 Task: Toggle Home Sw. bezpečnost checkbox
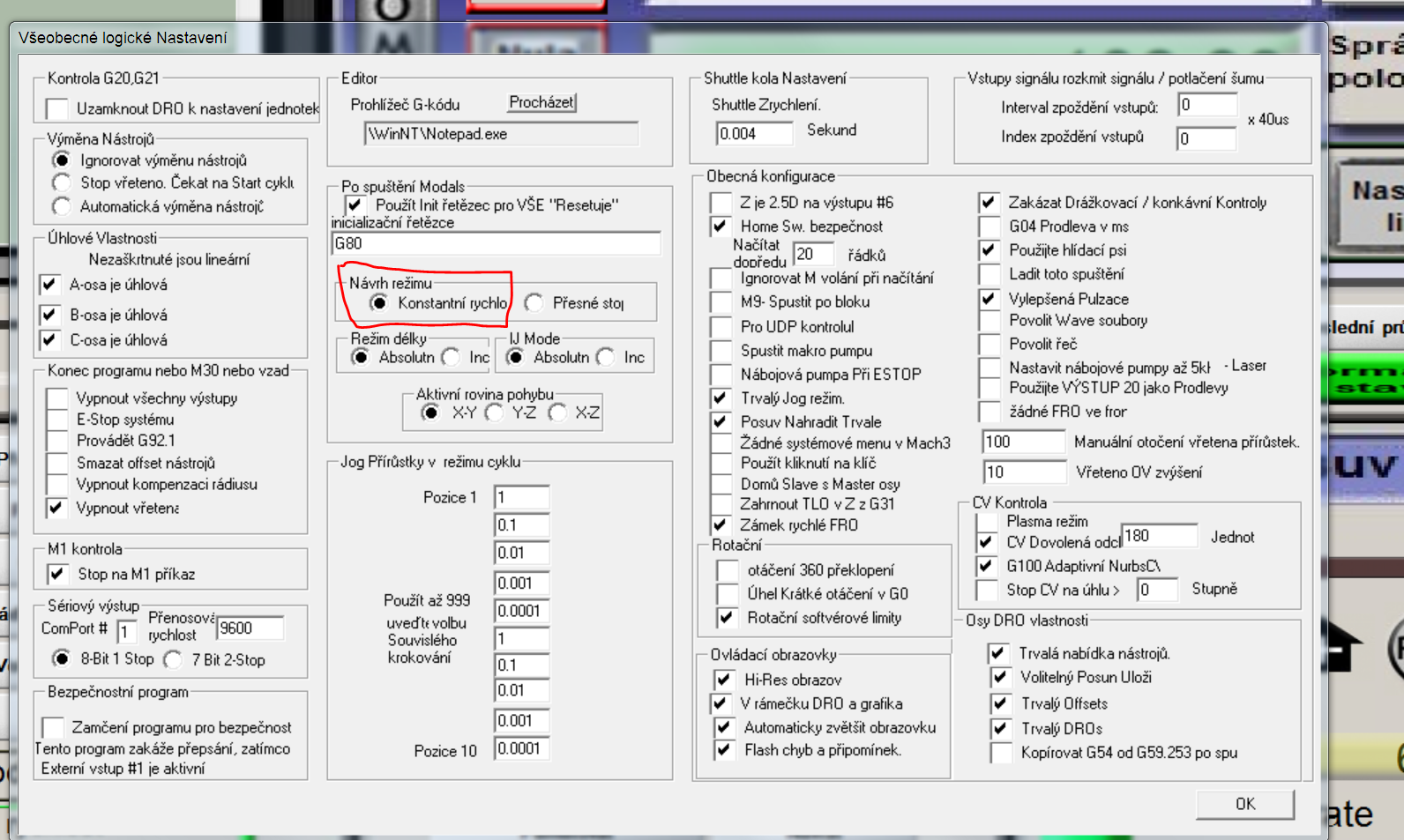point(721,227)
